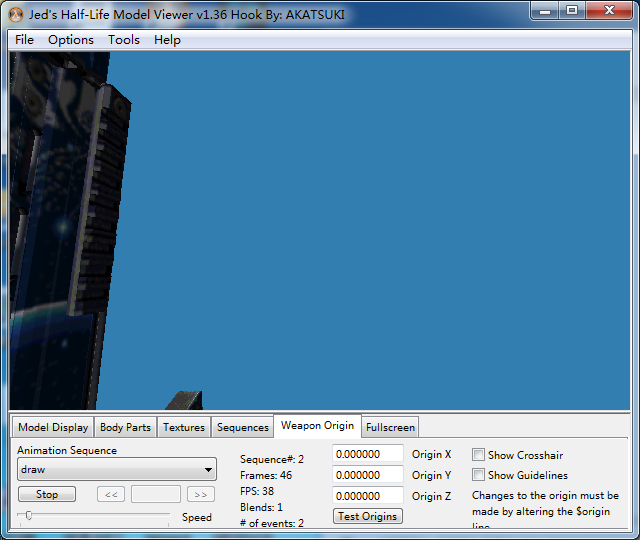Close the Model Viewer window
The image size is (640, 540).
coord(609,10)
